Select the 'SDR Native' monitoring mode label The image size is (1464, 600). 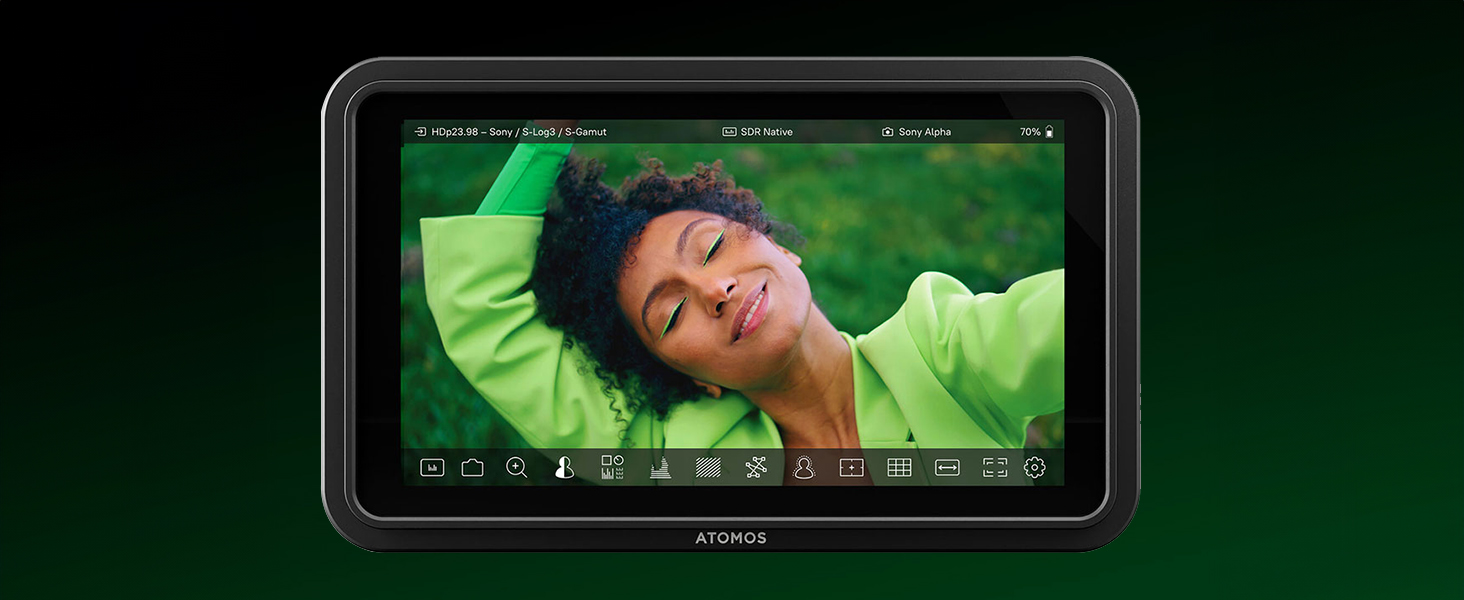pyautogui.click(x=767, y=132)
